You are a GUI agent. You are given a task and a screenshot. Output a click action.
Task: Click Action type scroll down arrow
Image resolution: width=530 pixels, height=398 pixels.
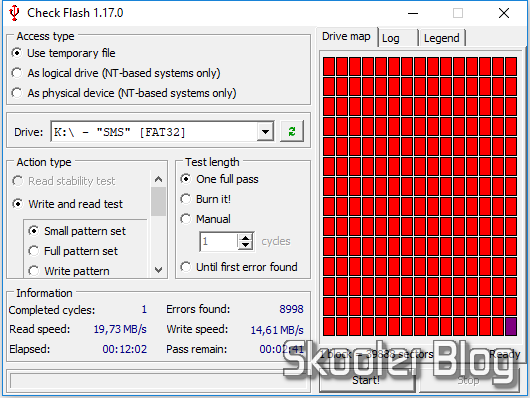click(x=158, y=270)
